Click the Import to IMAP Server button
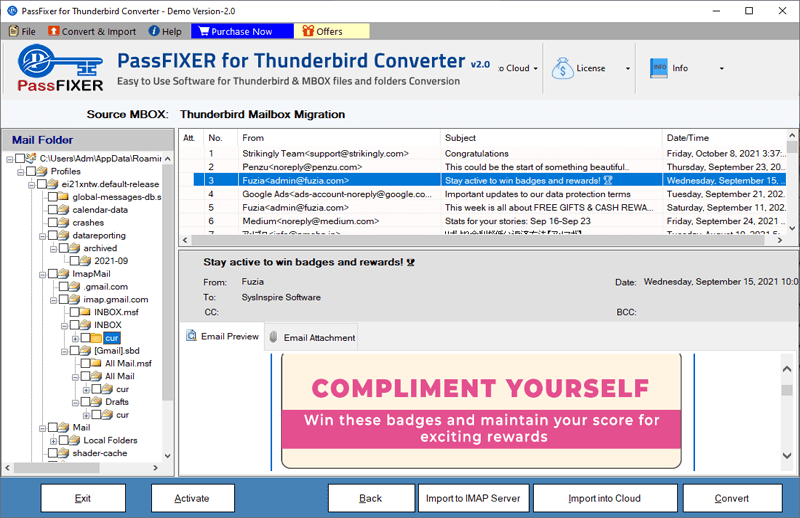This screenshot has width=800, height=518. point(473,498)
